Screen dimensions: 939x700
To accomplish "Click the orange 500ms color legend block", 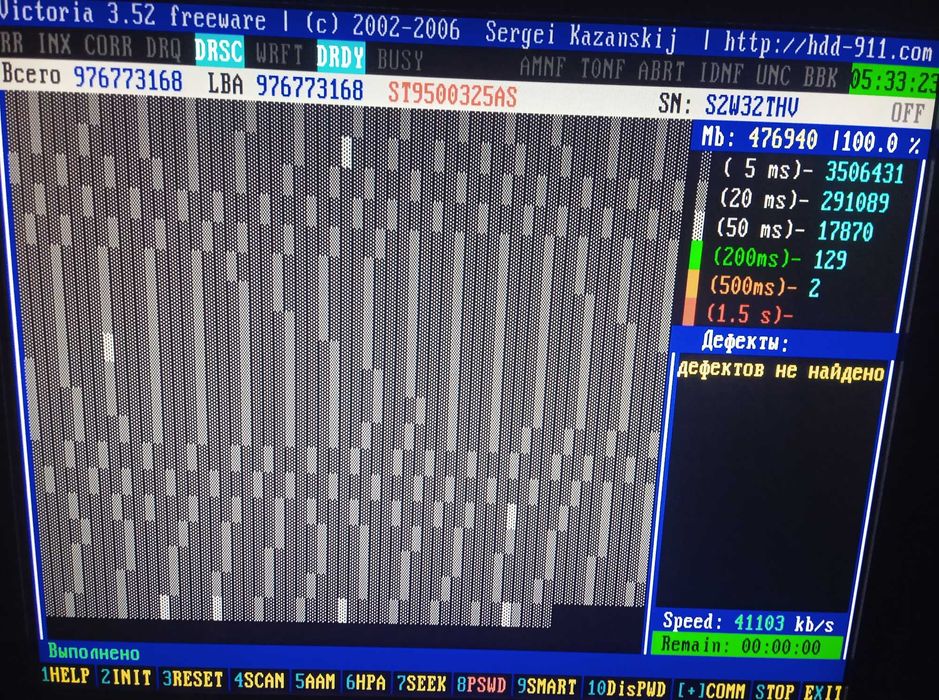I will coord(691,283).
